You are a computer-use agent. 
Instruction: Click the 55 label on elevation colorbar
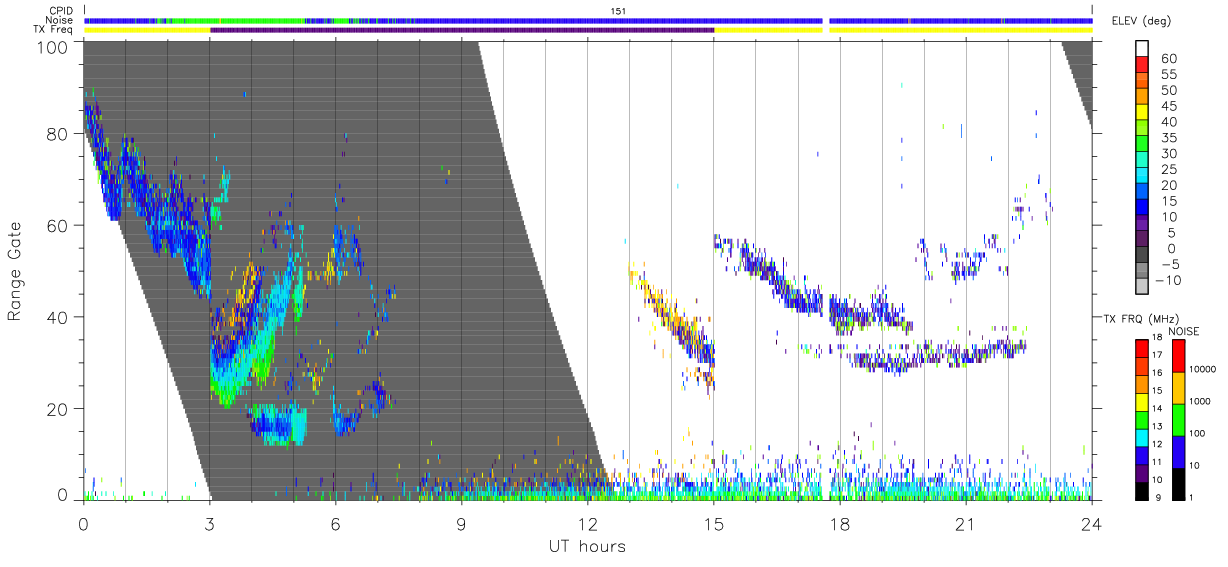coord(1168,74)
